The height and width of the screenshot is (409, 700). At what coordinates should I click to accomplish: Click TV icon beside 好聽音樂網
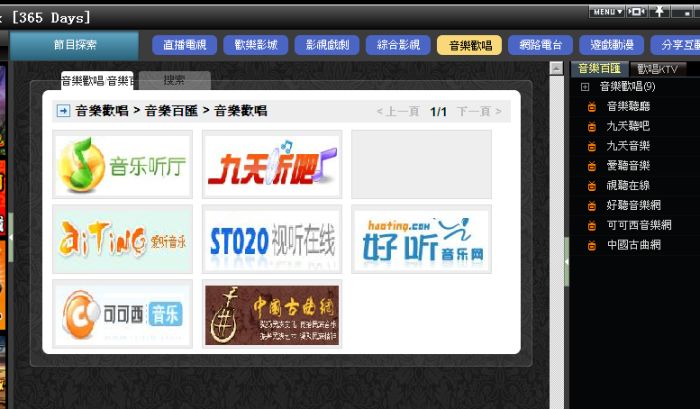click(x=592, y=206)
